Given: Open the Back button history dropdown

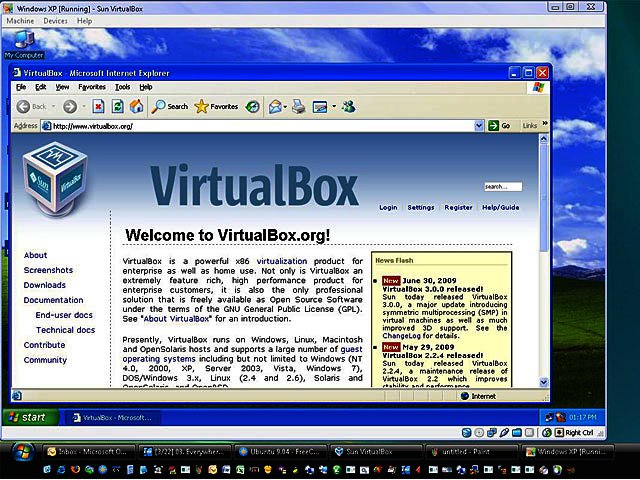Looking at the screenshot, I should tap(54, 106).
